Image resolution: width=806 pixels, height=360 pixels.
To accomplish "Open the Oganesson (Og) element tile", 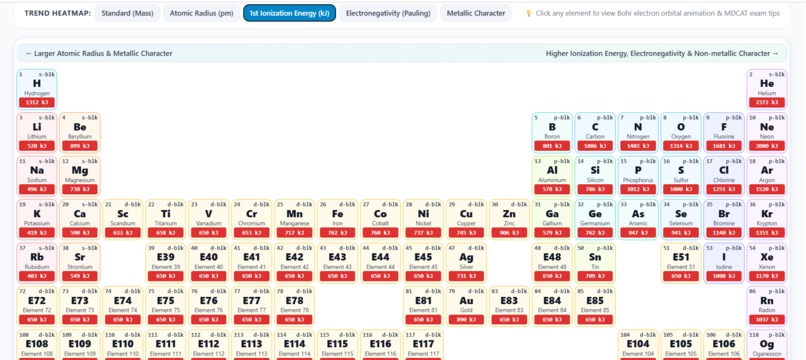I will 767,345.
